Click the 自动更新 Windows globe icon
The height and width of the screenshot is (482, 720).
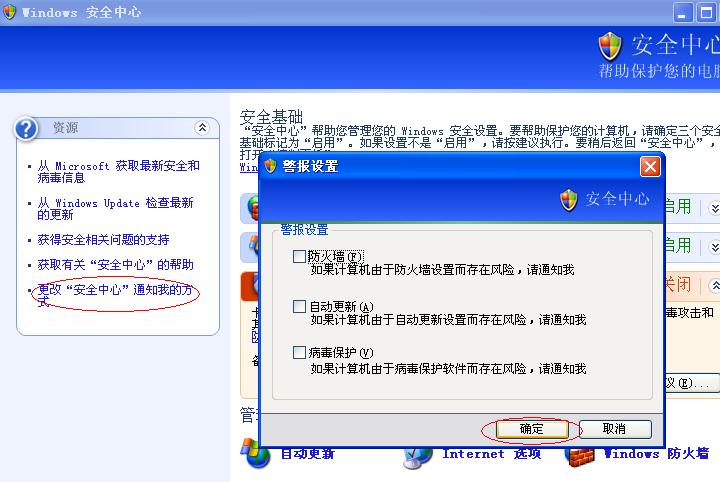255,453
